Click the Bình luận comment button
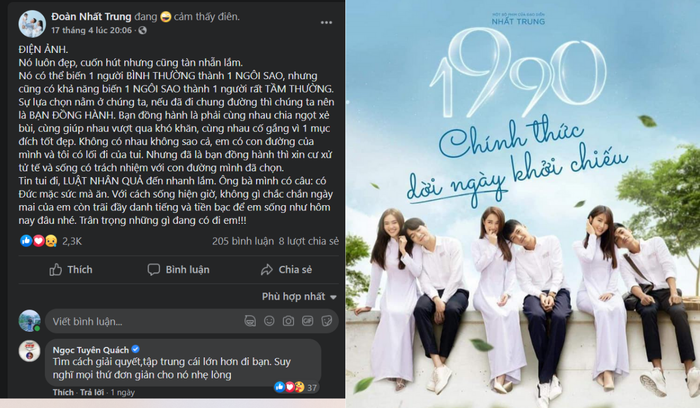The width and height of the screenshot is (700, 408). coord(179,270)
